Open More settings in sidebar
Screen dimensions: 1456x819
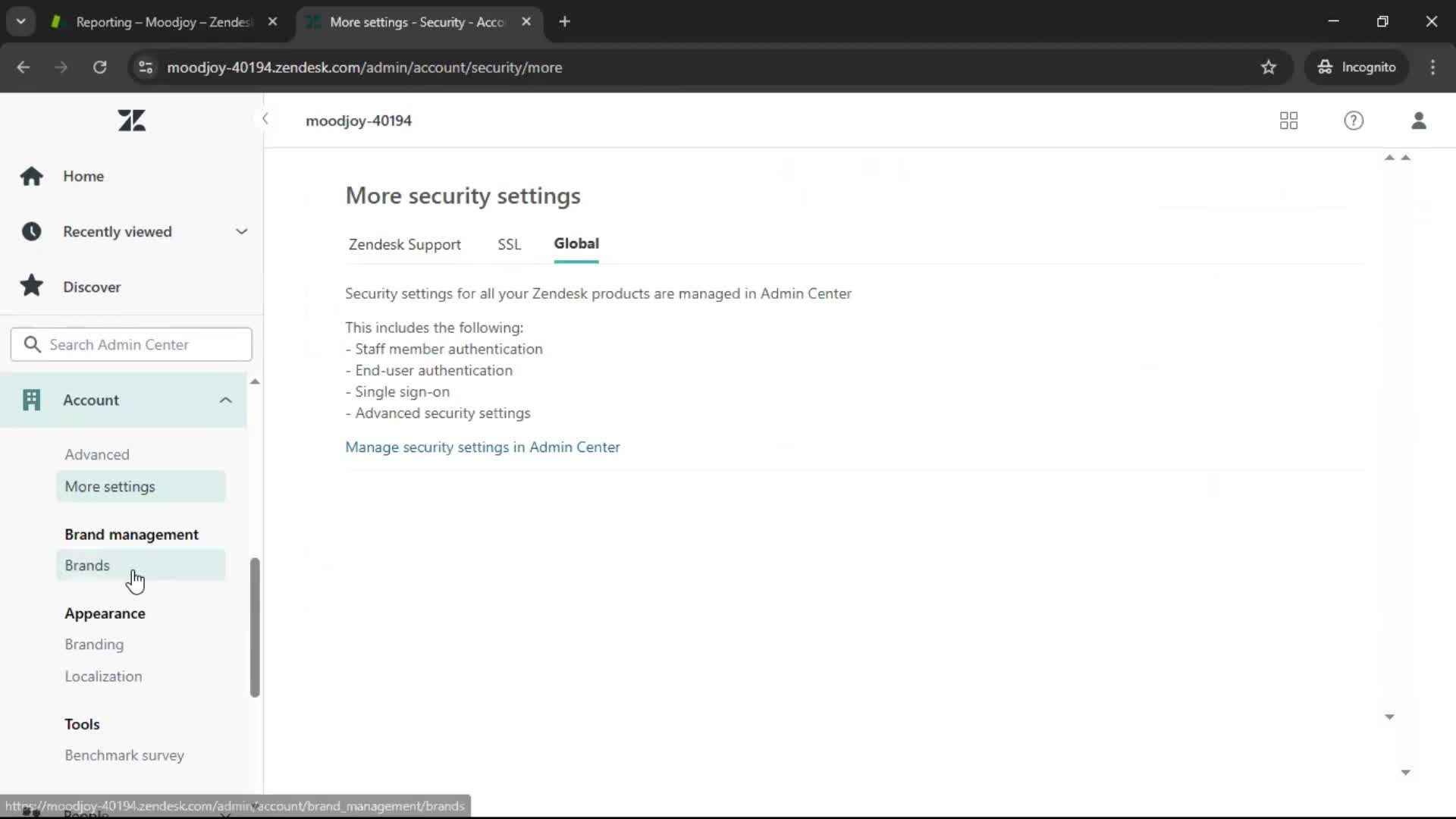pyautogui.click(x=140, y=486)
